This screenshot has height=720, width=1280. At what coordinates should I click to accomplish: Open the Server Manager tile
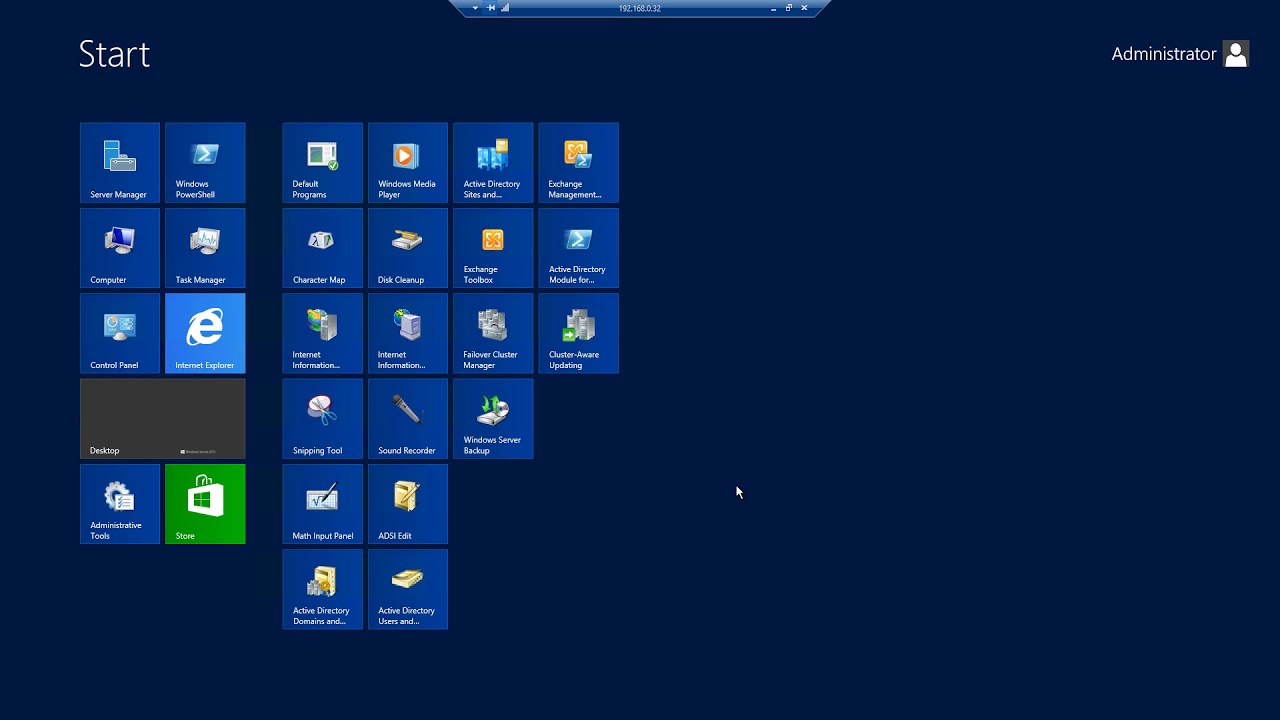pos(120,163)
